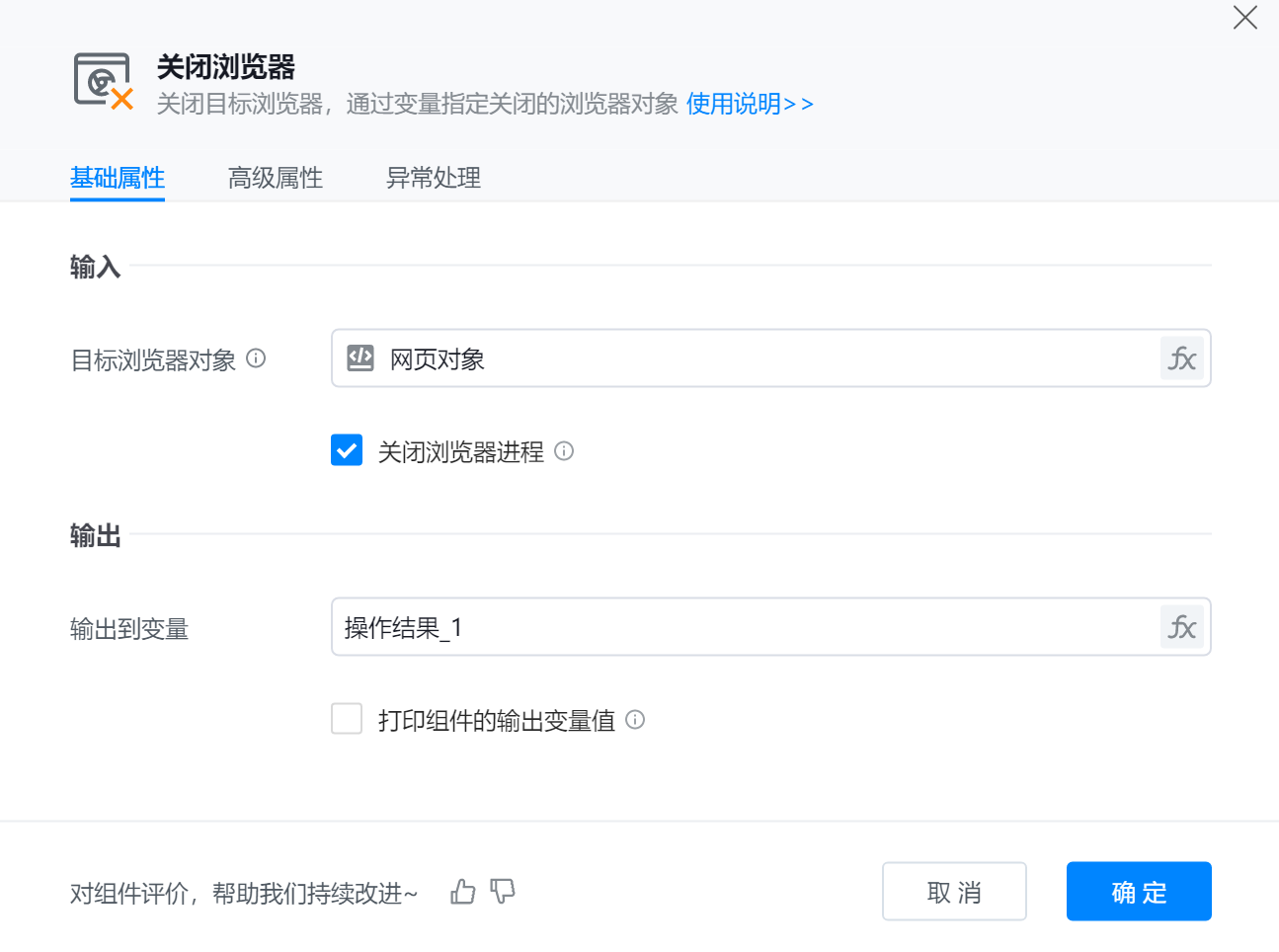Enable 打印组件的输出变量值 checkbox
Screen dimensions: 1279x952
[347, 719]
